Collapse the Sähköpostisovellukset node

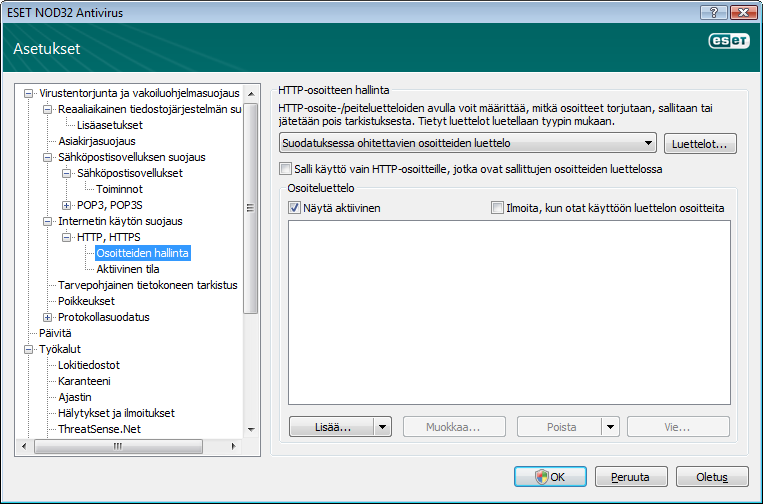67,173
